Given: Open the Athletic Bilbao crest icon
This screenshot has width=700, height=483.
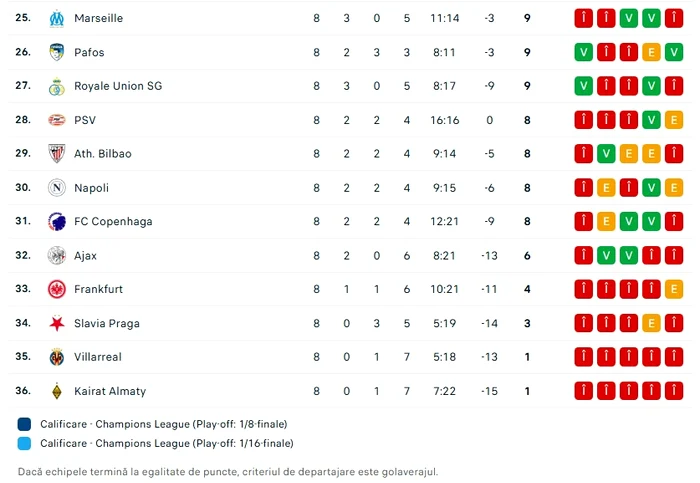Looking at the screenshot, I should click(x=57, y=154).
